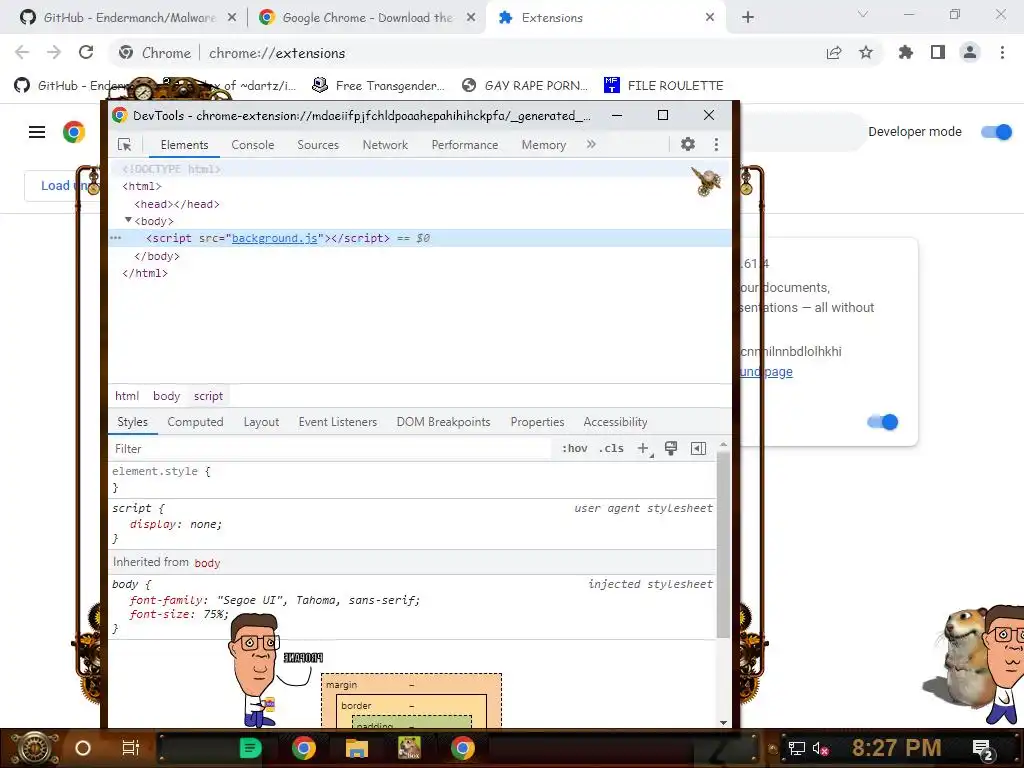
Task: Open the Event Listeners pane
Action: point(338,422)
